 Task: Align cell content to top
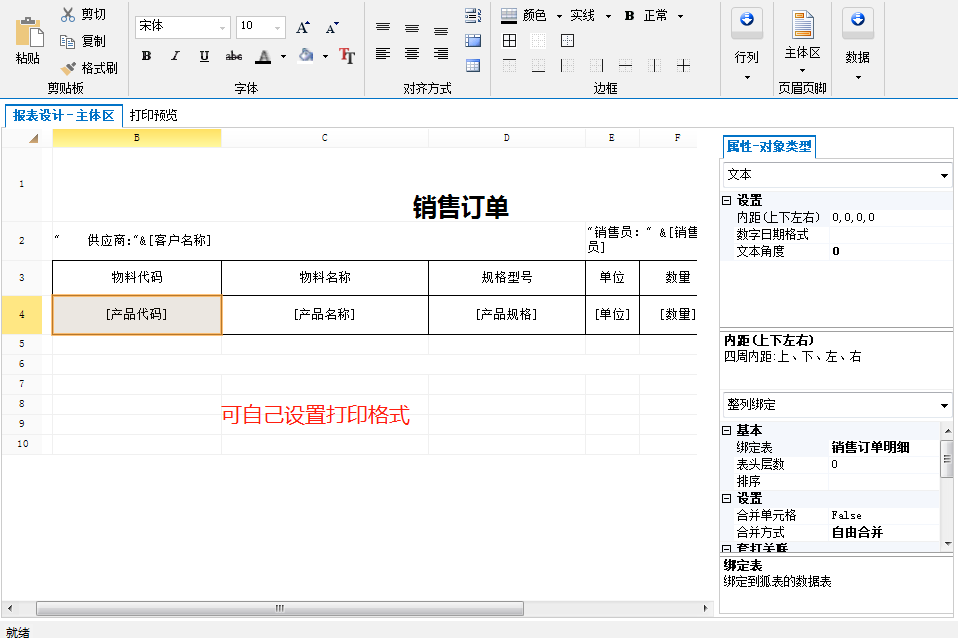pos(383,28)
